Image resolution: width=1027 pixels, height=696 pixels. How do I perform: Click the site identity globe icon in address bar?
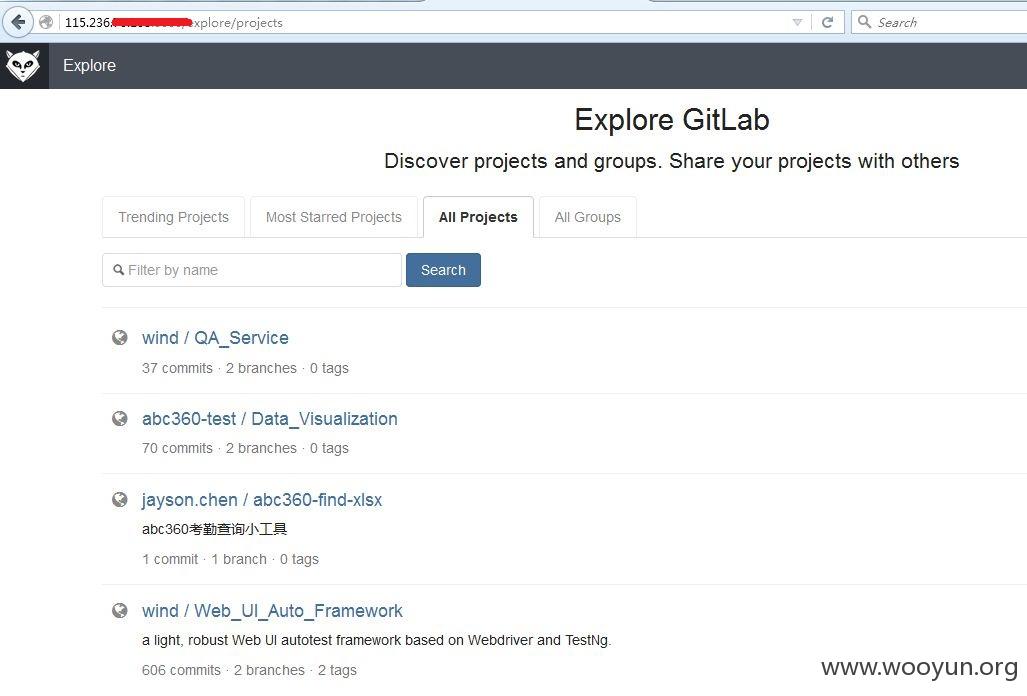pyautogui.click(x=46, y=22)
